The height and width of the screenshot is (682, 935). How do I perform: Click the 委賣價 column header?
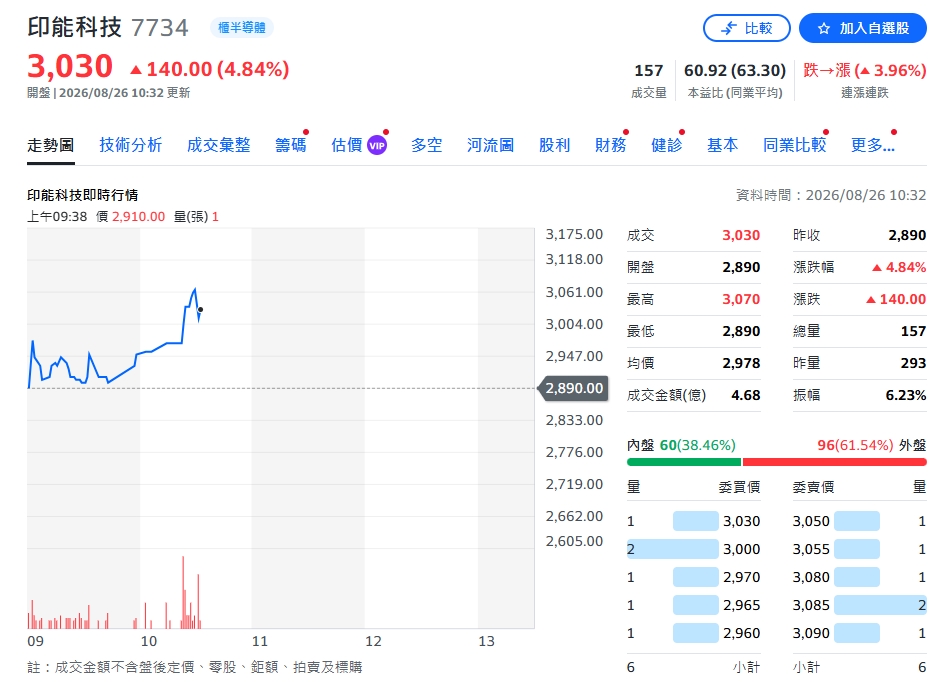(x=813, y=487)
